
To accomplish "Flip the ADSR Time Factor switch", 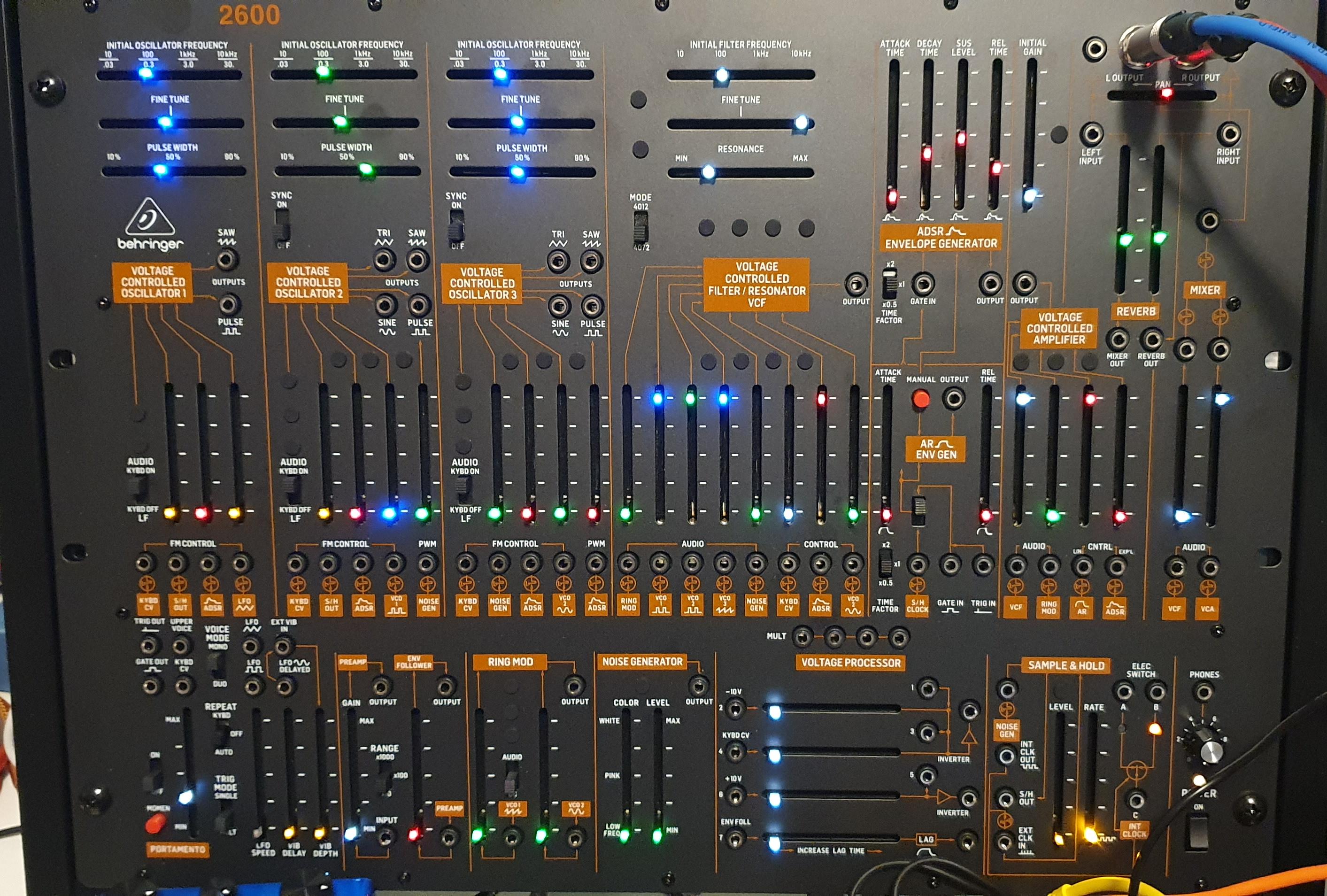I will click(891, 284).
